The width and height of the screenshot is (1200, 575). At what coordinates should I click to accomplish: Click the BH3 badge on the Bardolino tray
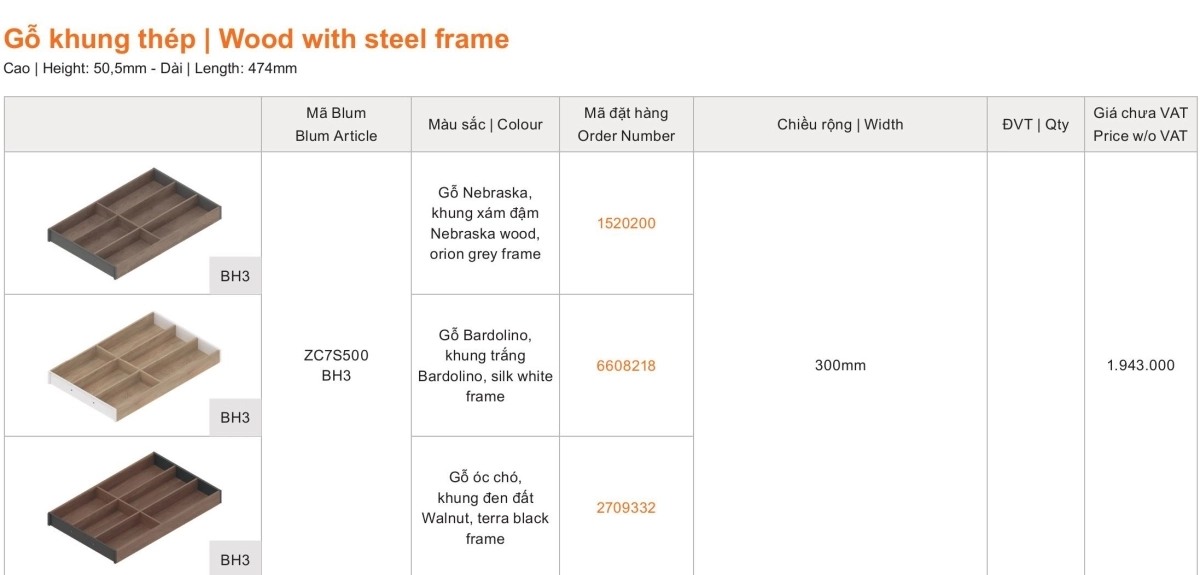pyautogui.click(x=235, y=418)
